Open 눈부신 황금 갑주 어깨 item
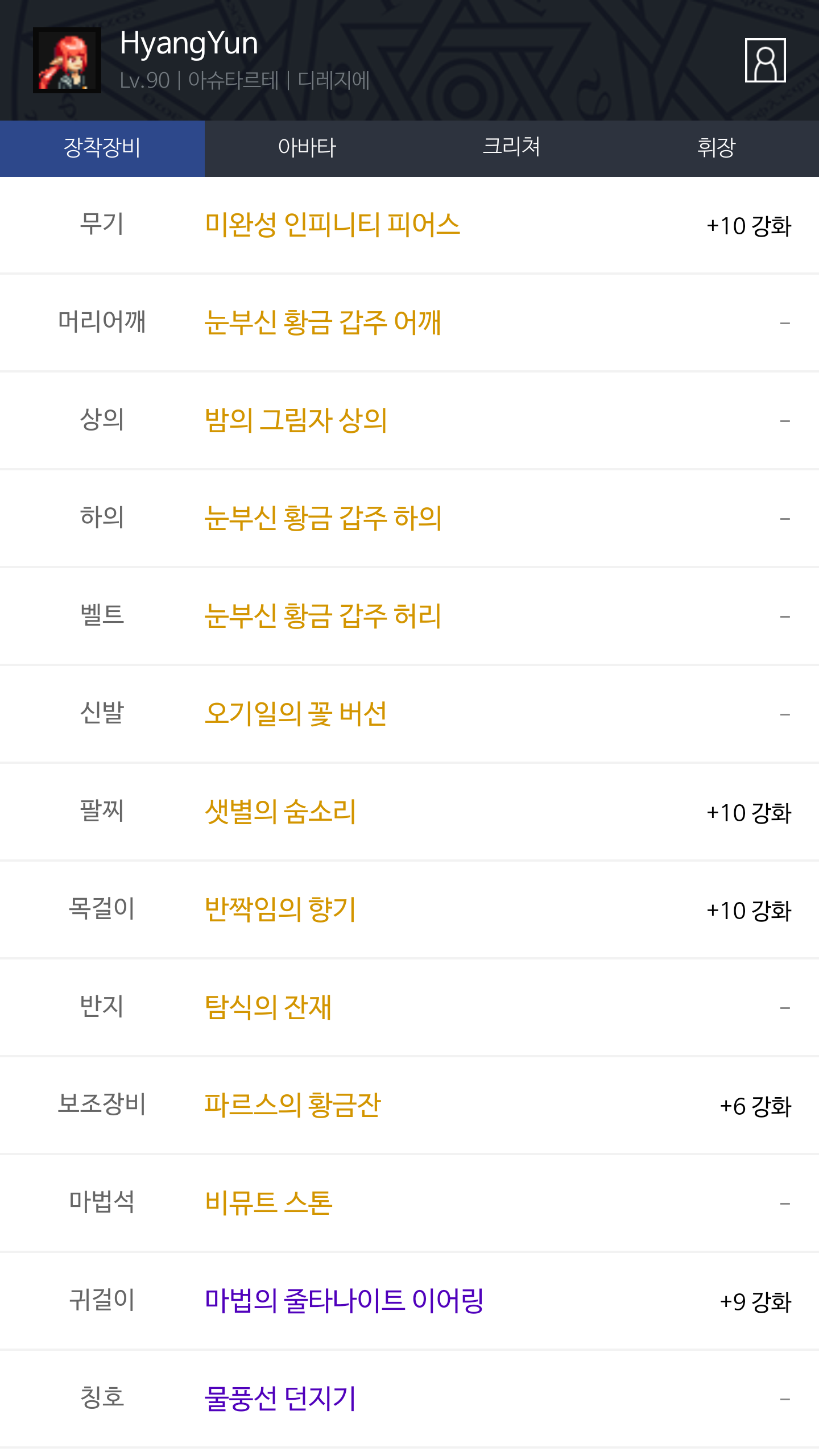This screenshot has width=819, height=1456. point(322,322)
